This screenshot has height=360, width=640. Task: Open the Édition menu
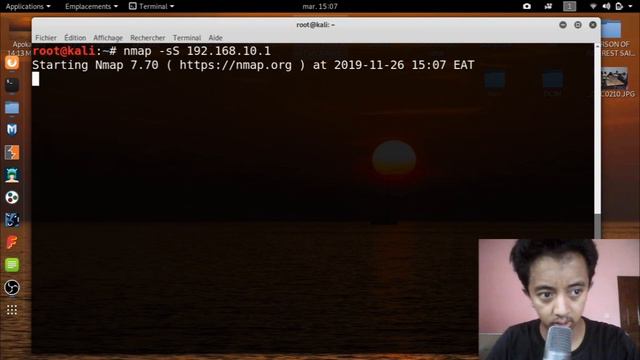75,38
